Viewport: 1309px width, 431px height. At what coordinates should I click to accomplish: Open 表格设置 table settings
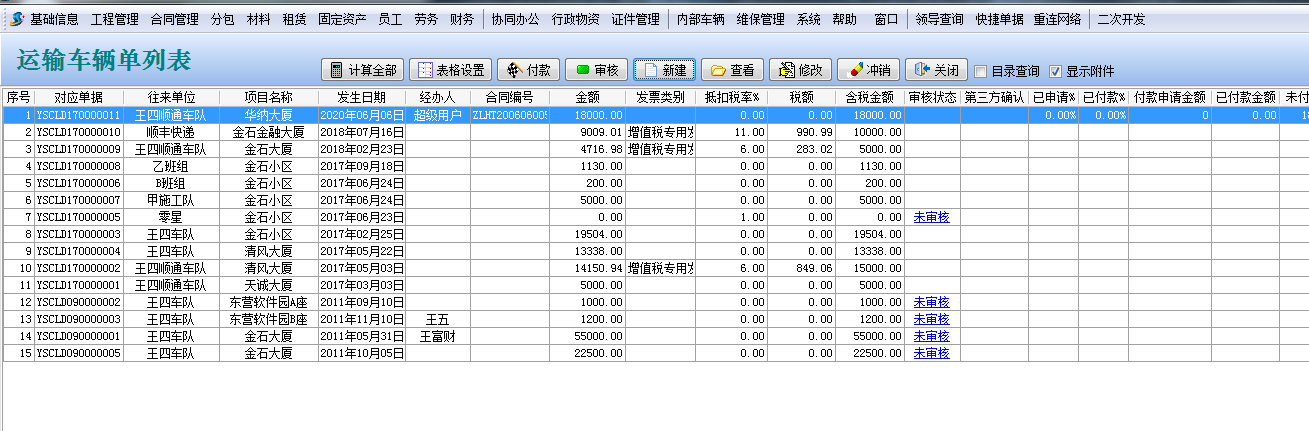click(x=451, y=70)
